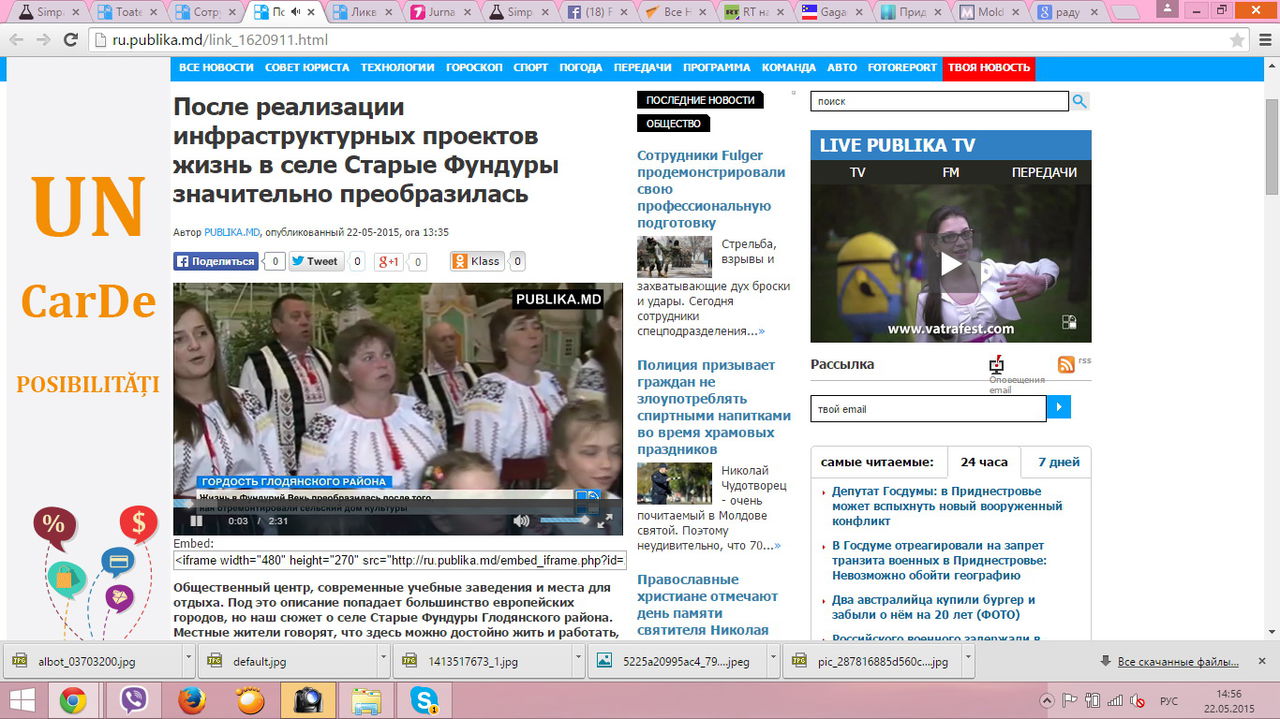The height and width of the screenshot is (719, 1280).
Task: Open Skype from taskbar
Action: (x=424, y=700)
